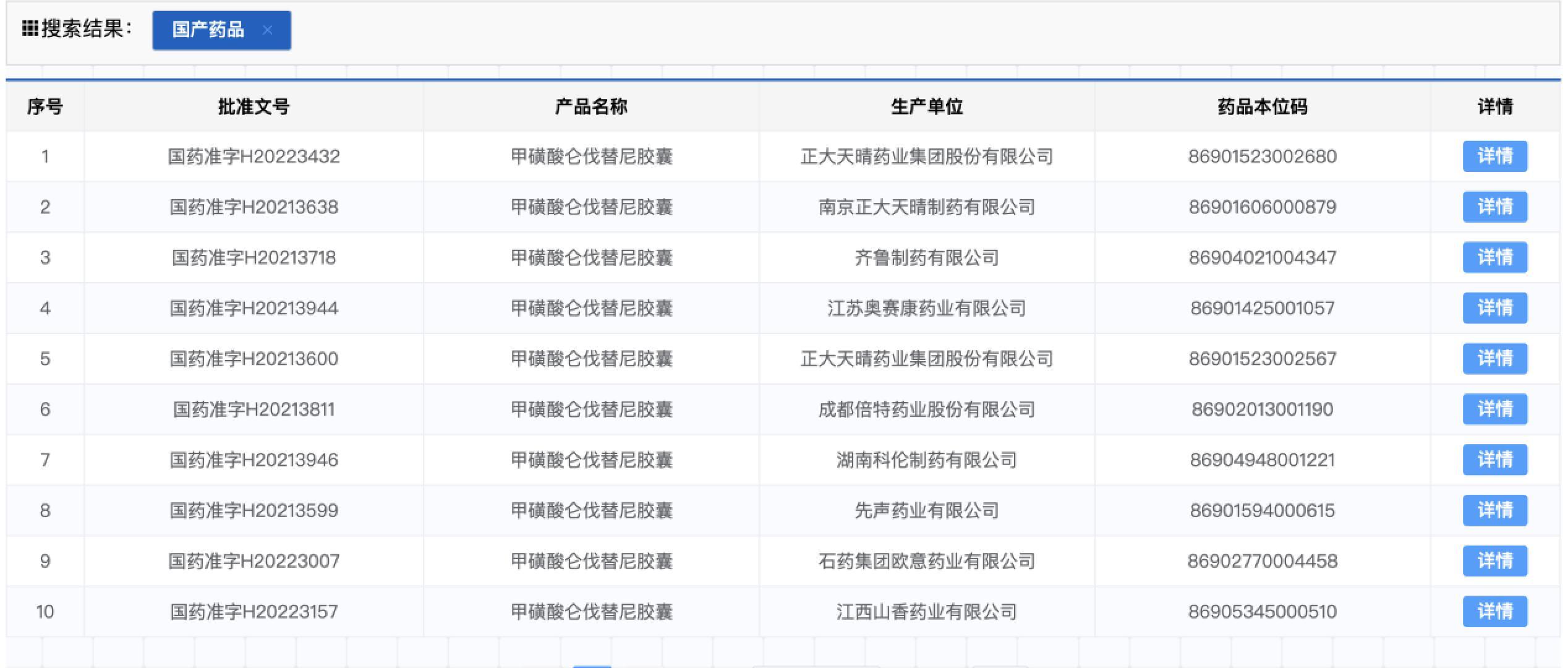Image resolution: width=1568 pixels, height=668 pixels.
Task: Click drug code 86905345000510
Action: tap(1263, 612)
